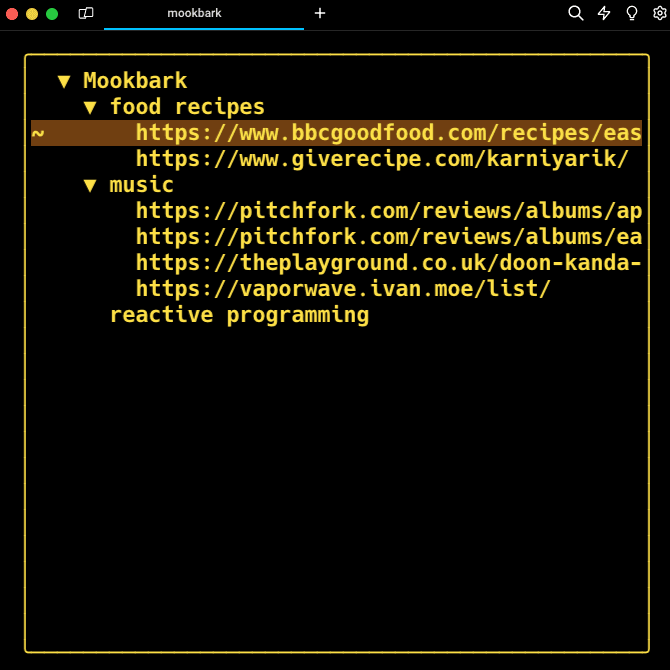Screen dimensions: 670x670
Task: Switch to the mookbark tab
Action: click(x=194, y=13)
